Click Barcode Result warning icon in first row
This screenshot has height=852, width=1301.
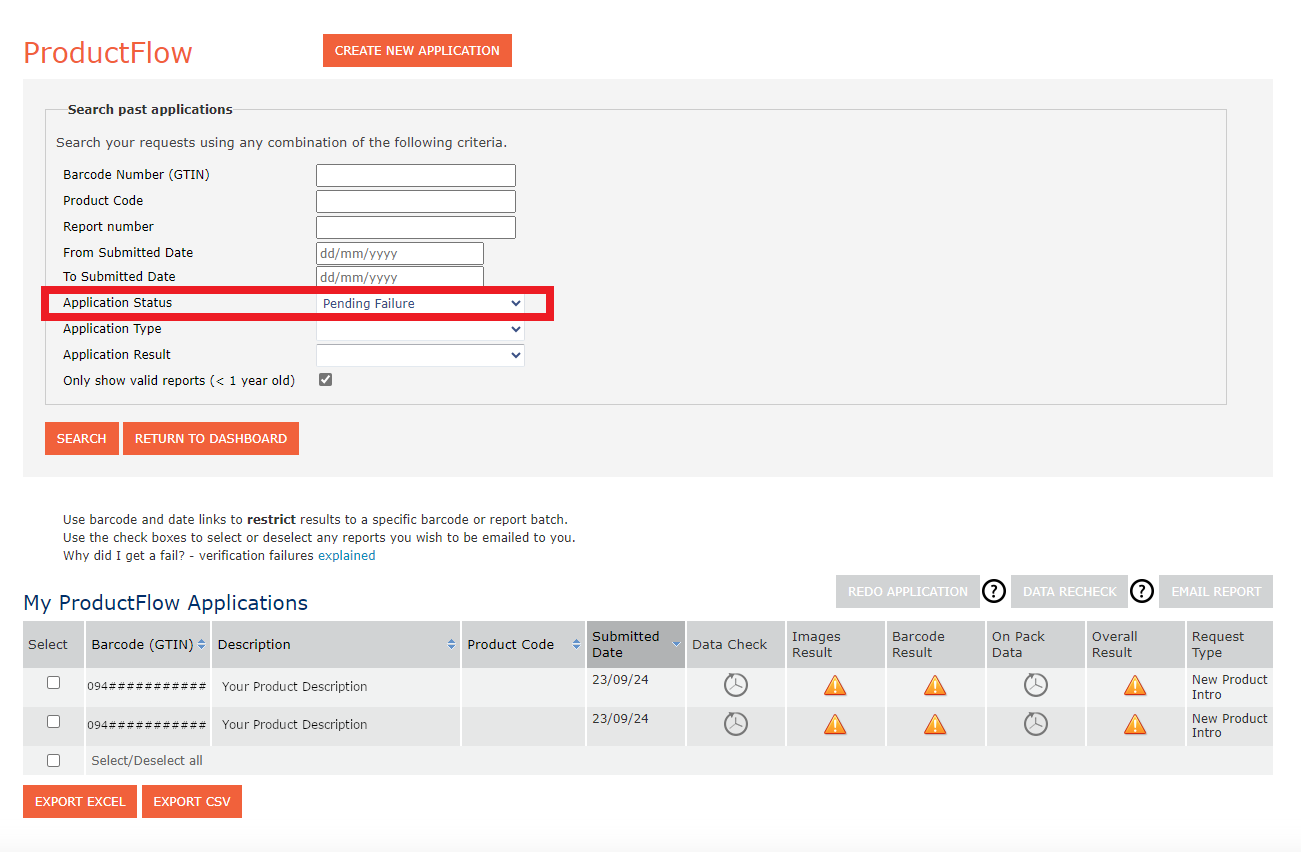[935, 686]
